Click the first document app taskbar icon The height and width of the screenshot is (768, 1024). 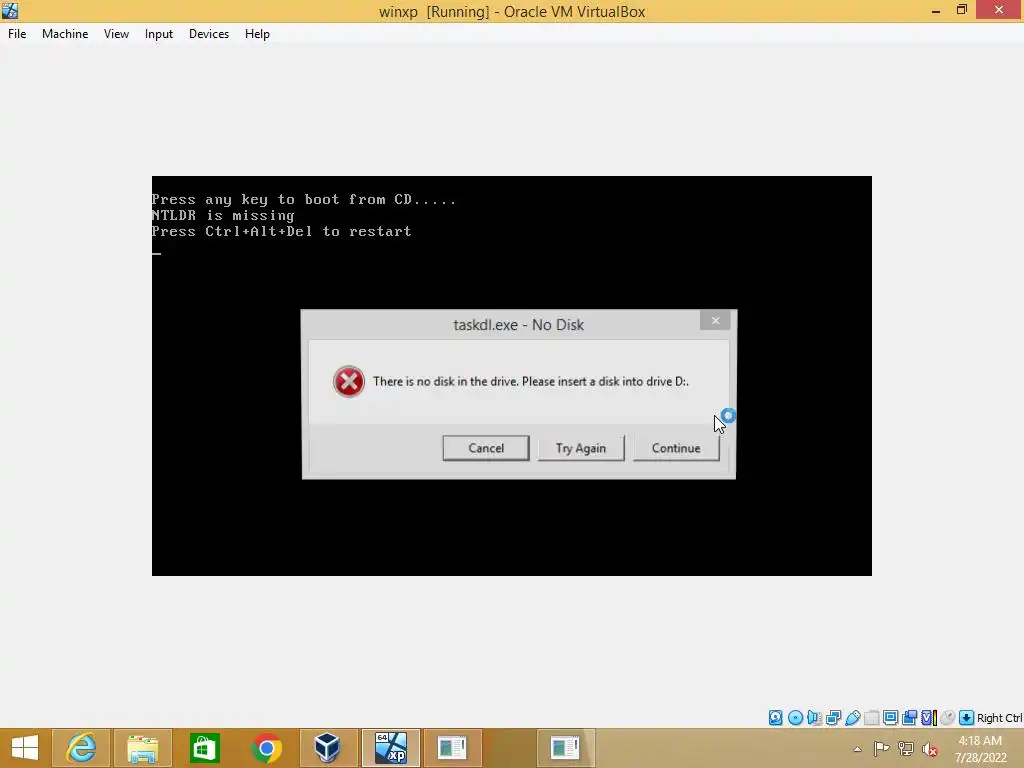point(453,748)
